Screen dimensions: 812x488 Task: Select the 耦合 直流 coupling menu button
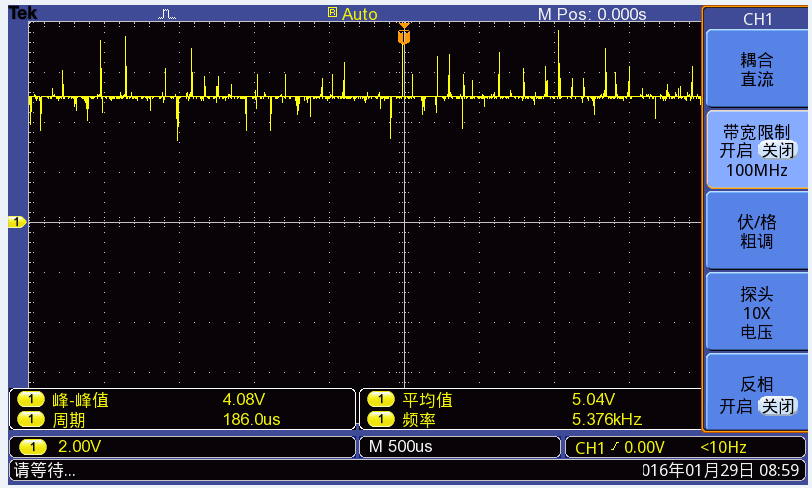pos(757,69)
